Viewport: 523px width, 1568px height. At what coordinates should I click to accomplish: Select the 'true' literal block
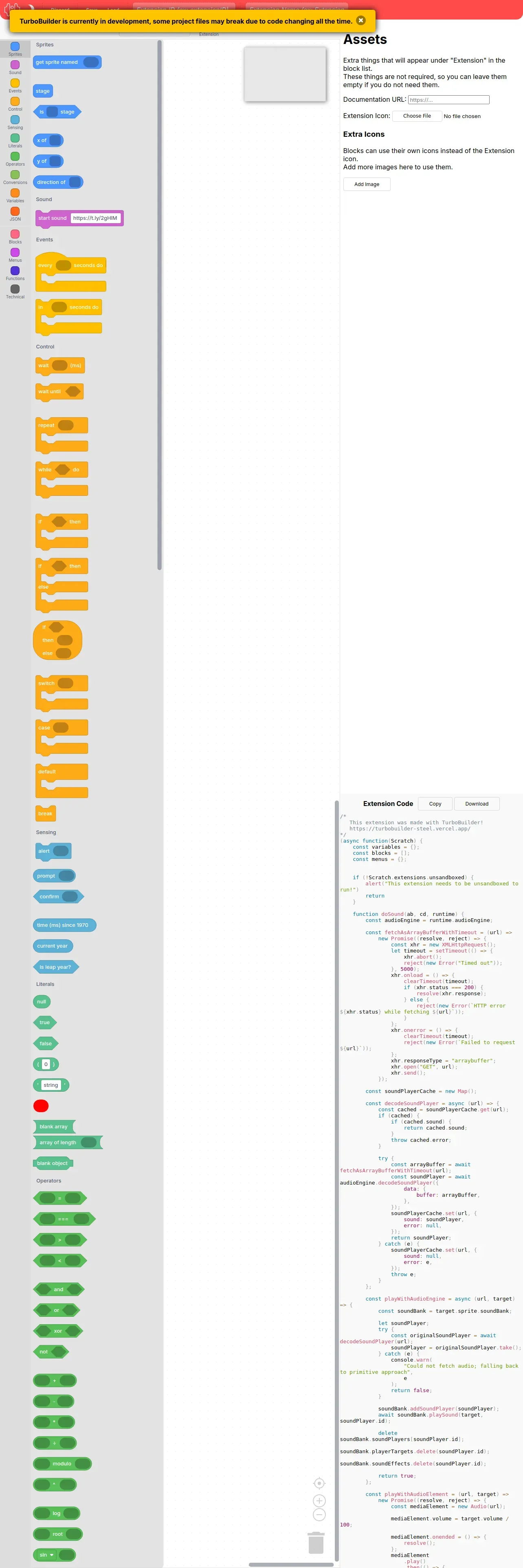[44, 1022]
